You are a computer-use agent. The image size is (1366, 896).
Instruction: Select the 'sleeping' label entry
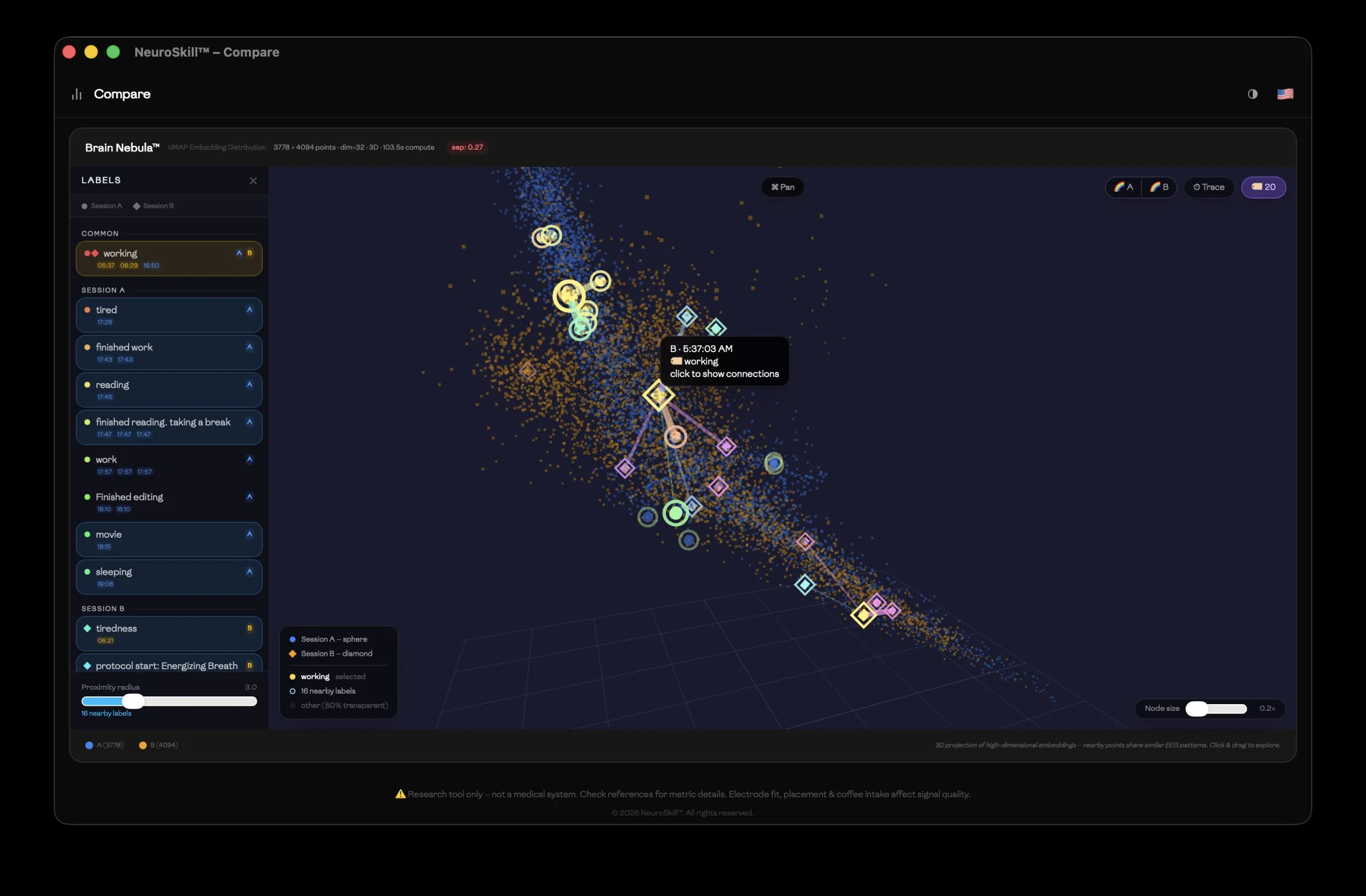(169, 576)
